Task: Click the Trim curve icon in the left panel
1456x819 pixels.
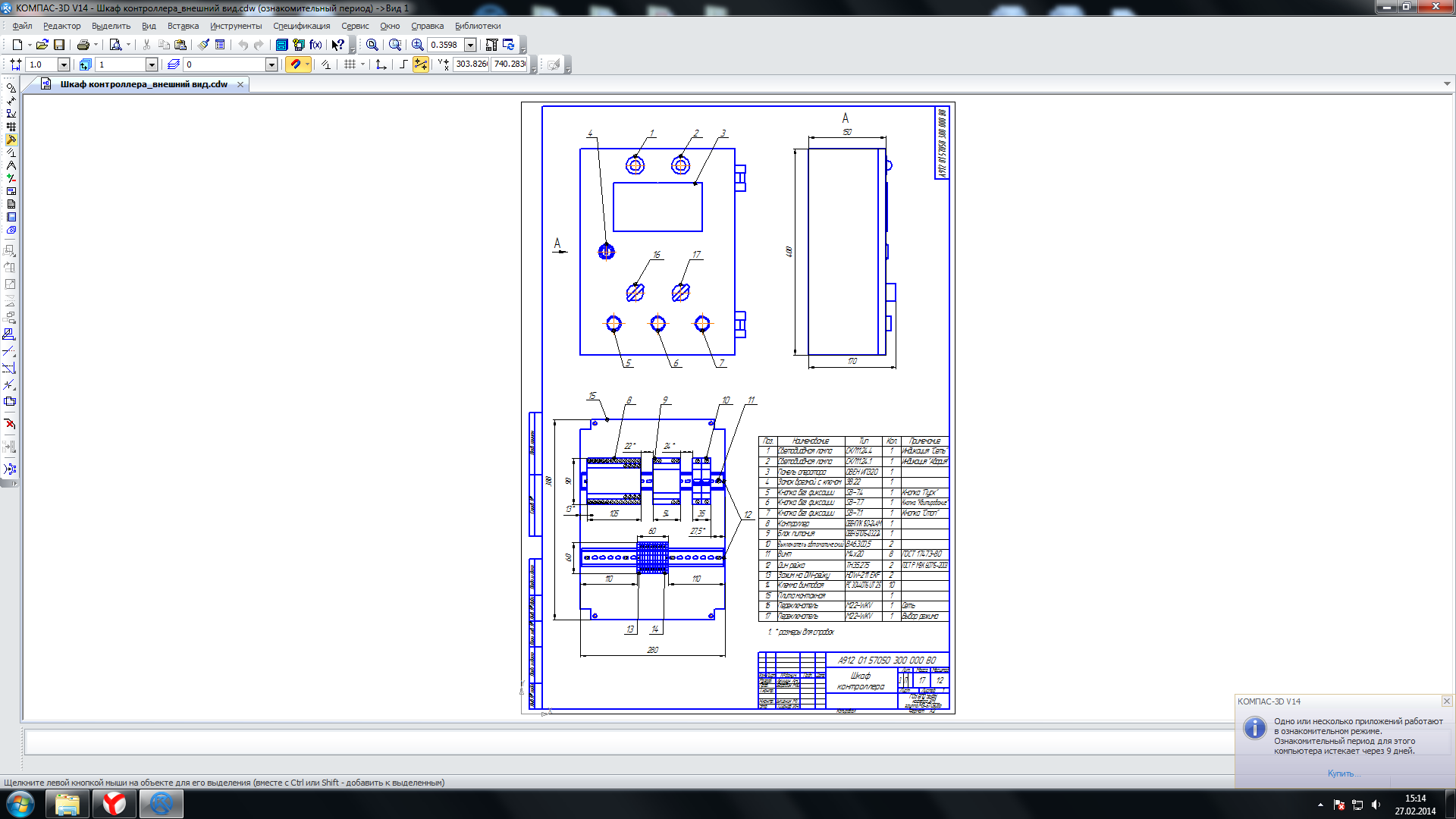Action: (x=10, y=351)
